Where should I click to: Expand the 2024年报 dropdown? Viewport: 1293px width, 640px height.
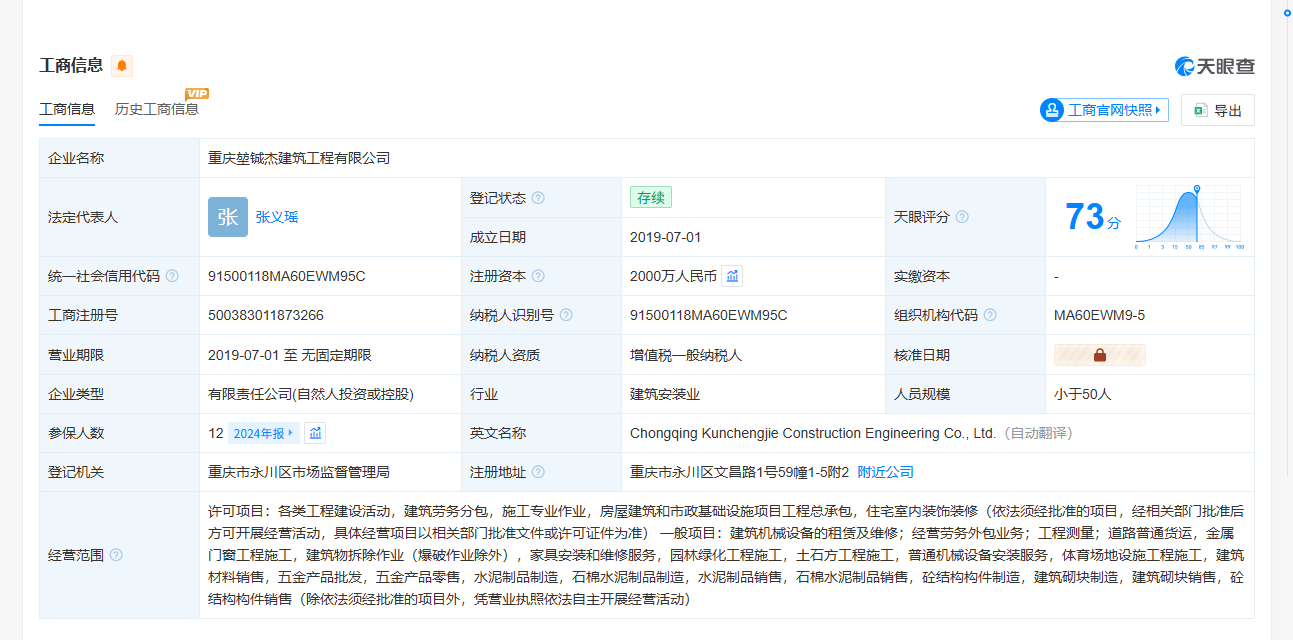point(264,433)
